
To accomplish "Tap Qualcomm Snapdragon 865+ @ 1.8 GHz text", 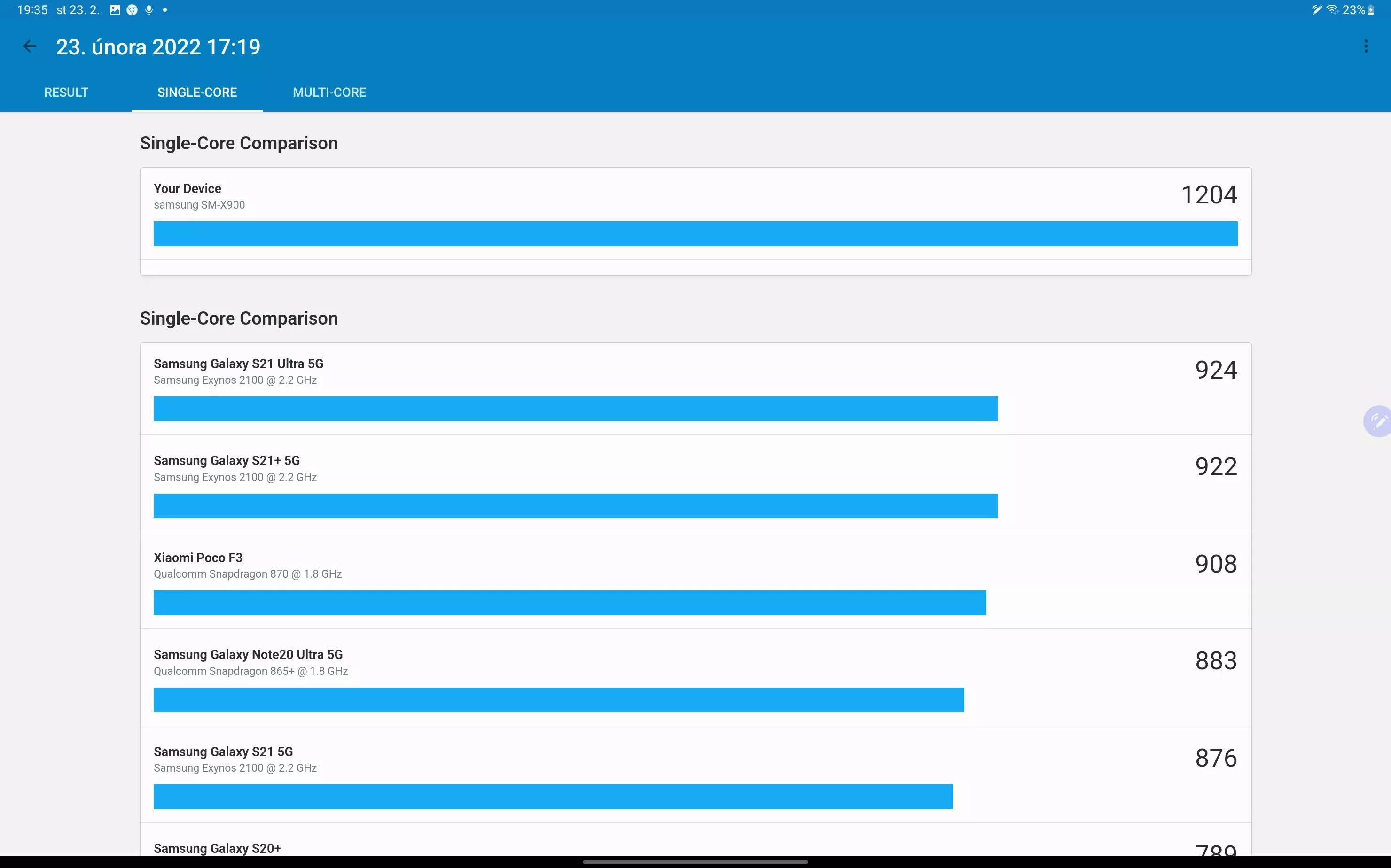I will (250, 671).
